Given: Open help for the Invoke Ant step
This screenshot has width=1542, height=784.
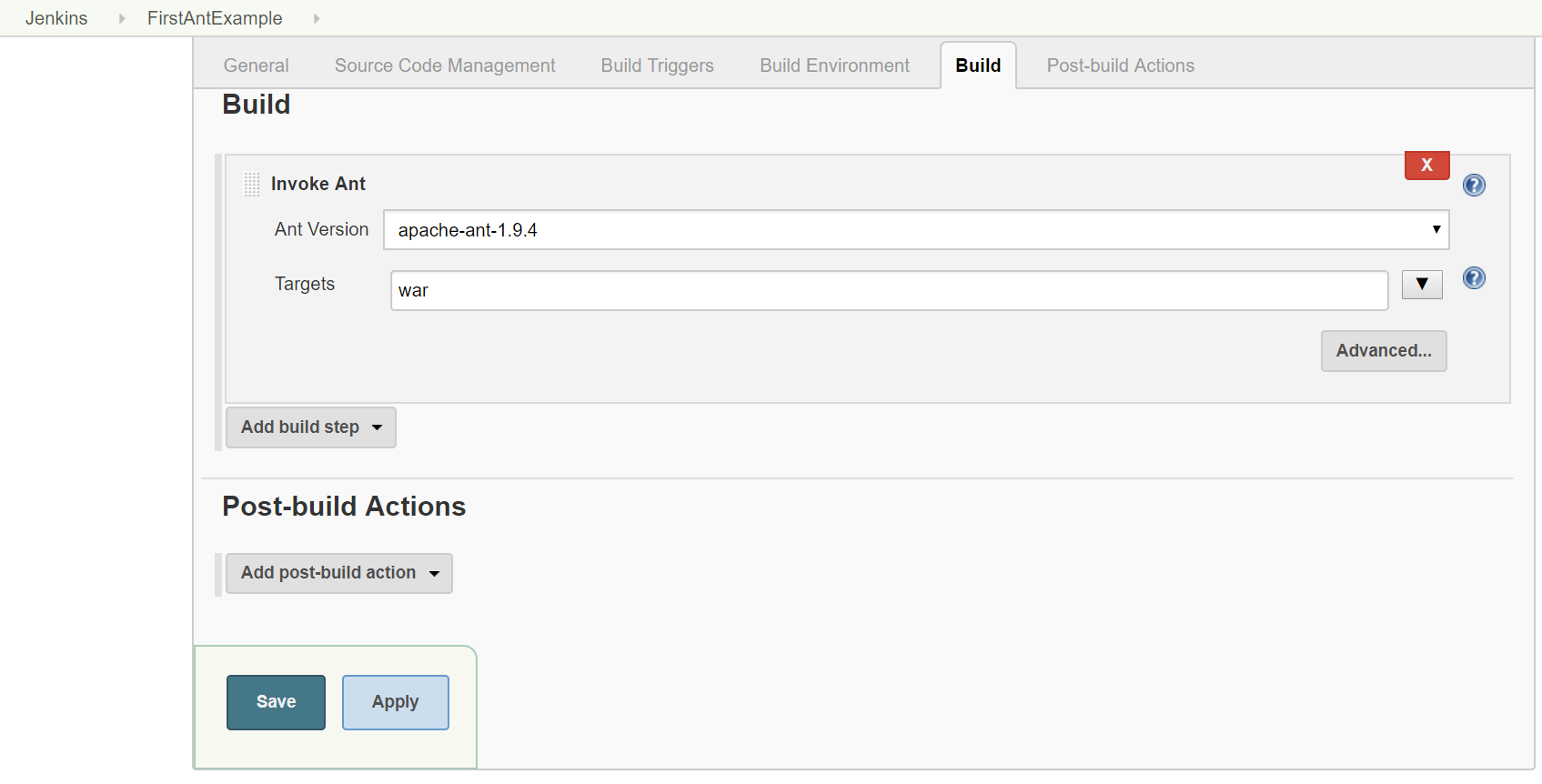Looking at the screenshot, I should pos(1474,186).
